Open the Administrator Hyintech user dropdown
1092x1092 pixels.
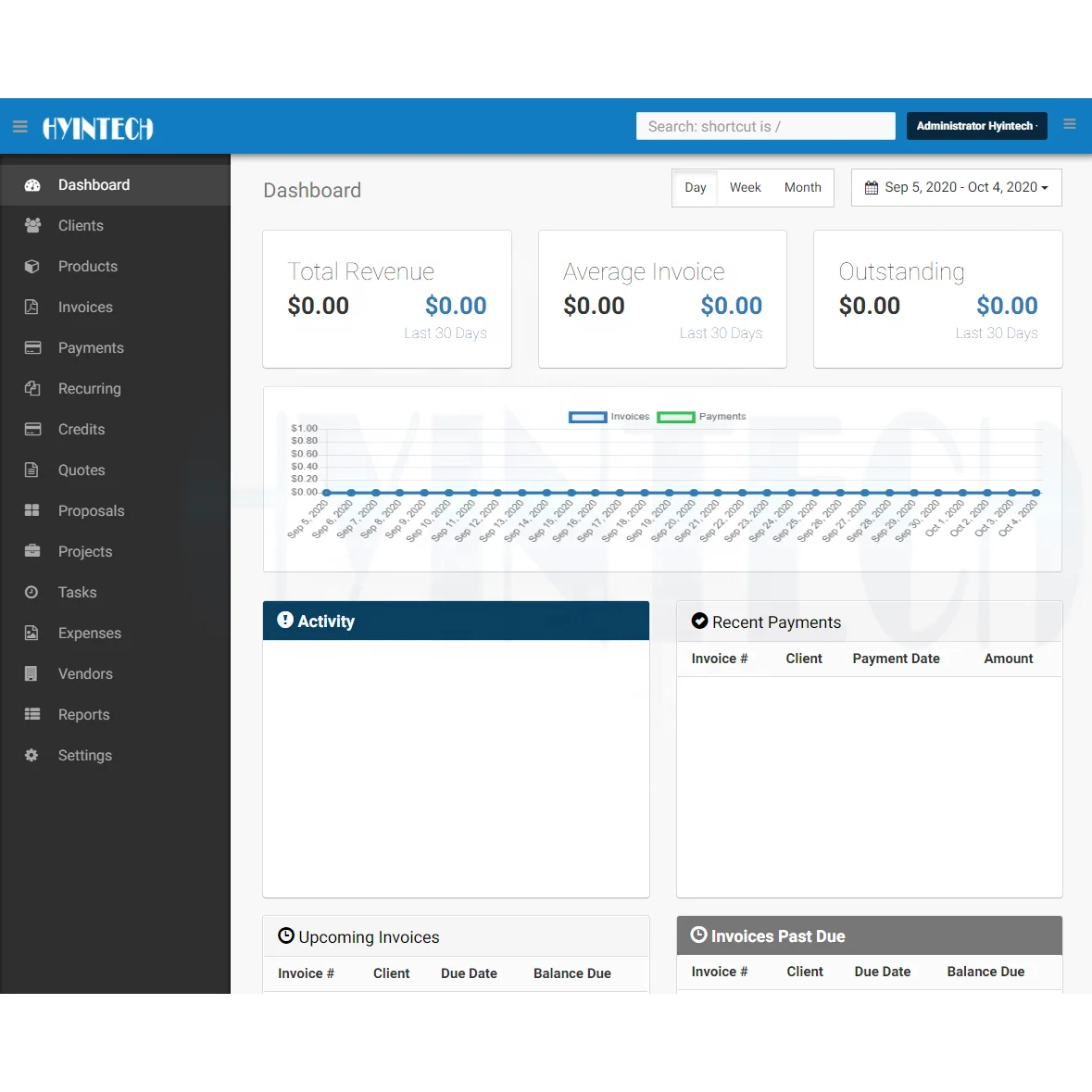(977, 126)
